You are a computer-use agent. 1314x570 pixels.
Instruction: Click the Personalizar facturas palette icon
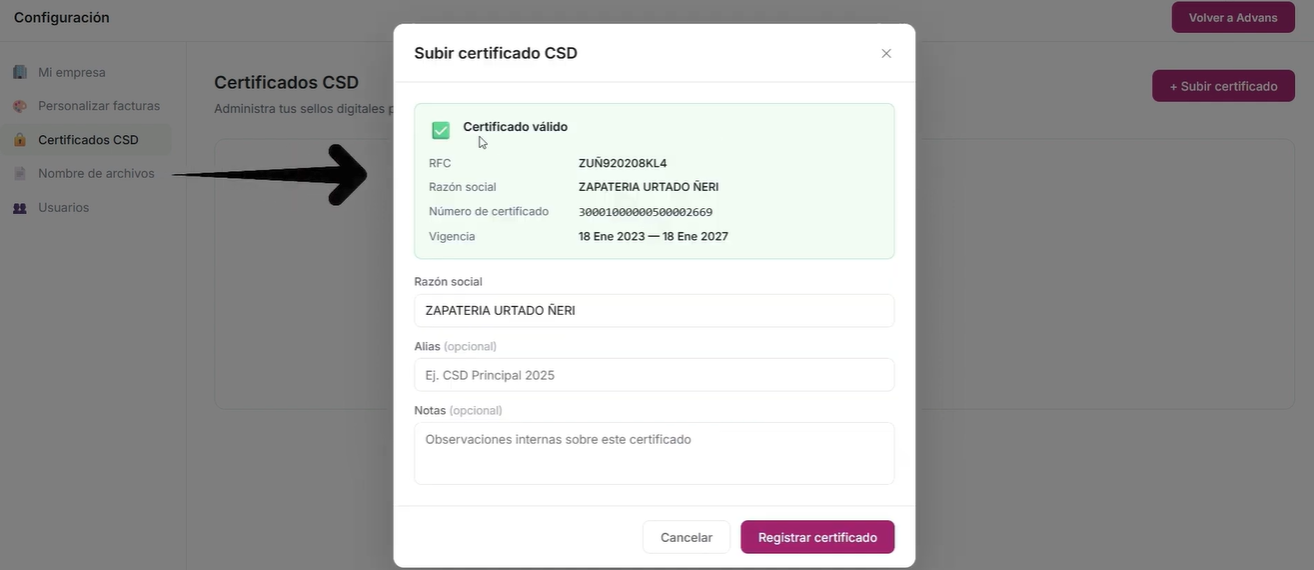20,106
